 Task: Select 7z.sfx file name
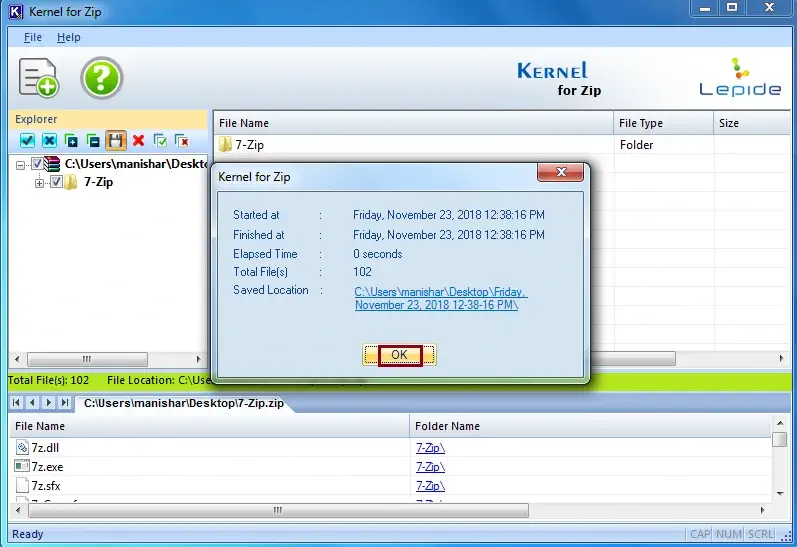46,486
